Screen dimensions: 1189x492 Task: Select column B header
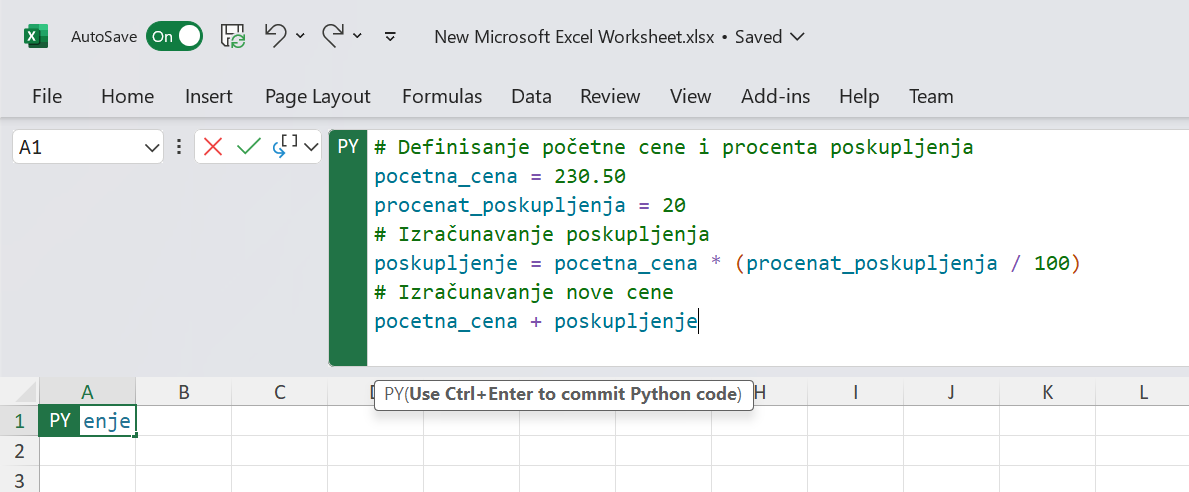click(184, 392)
